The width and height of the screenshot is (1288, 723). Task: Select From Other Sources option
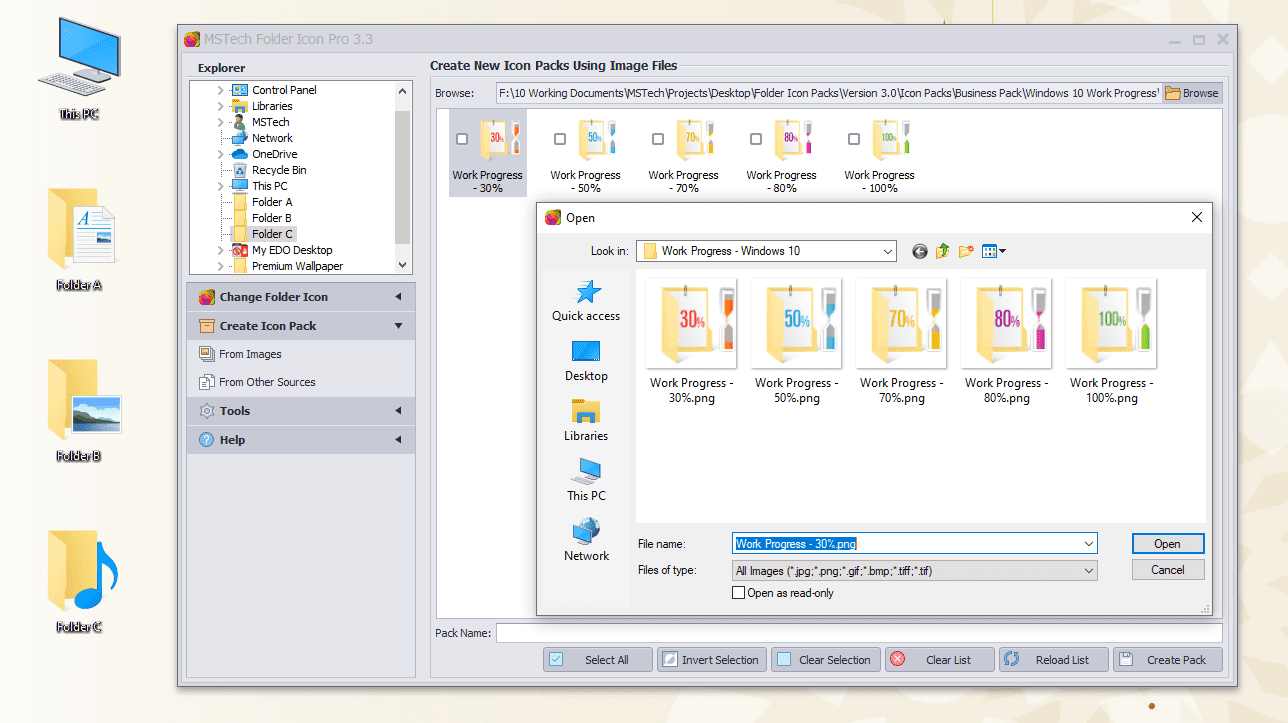(x=267, y=382)
